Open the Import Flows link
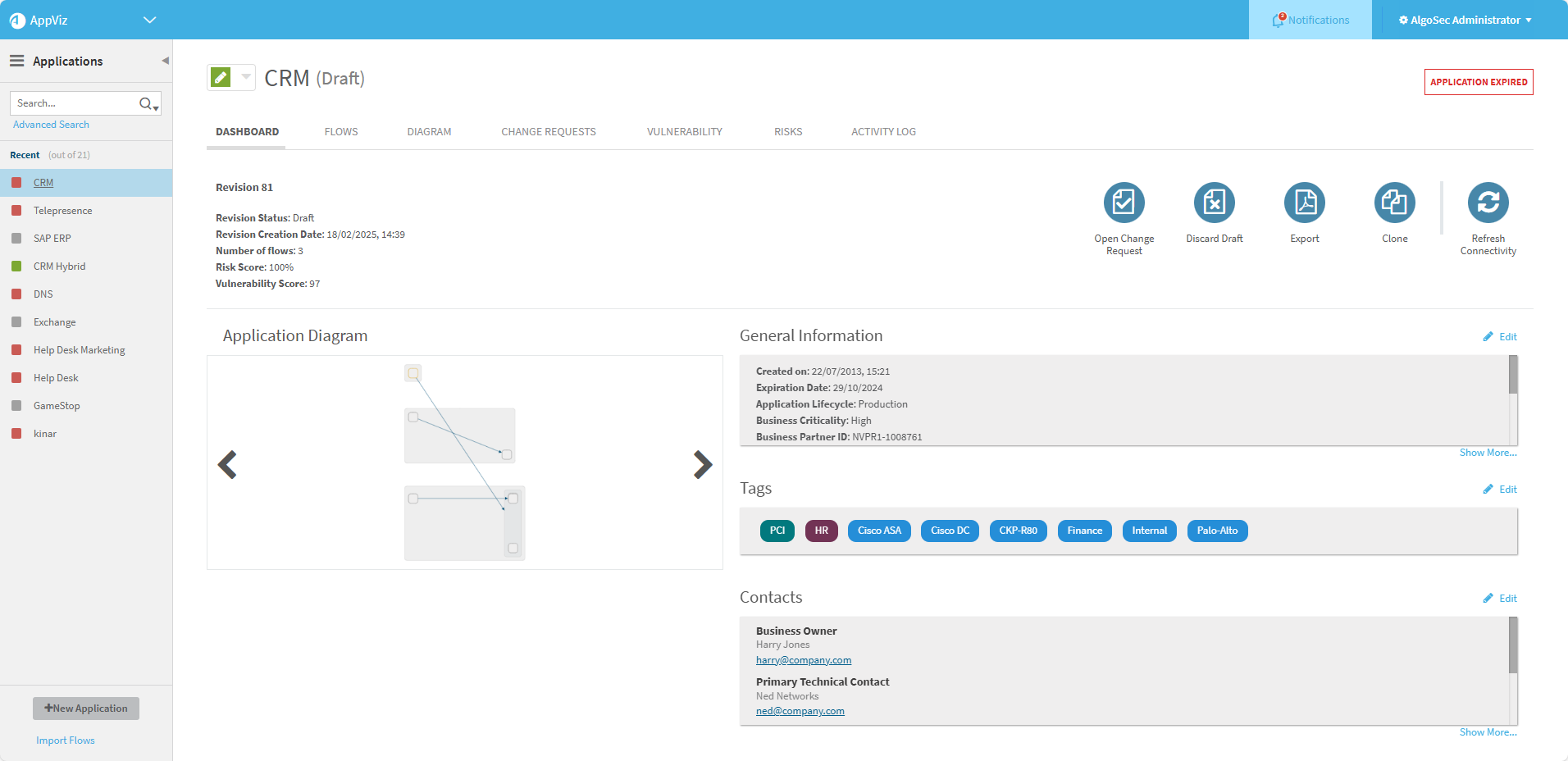The width and height of the screenshot is (1568, 761). click(66, 740)
